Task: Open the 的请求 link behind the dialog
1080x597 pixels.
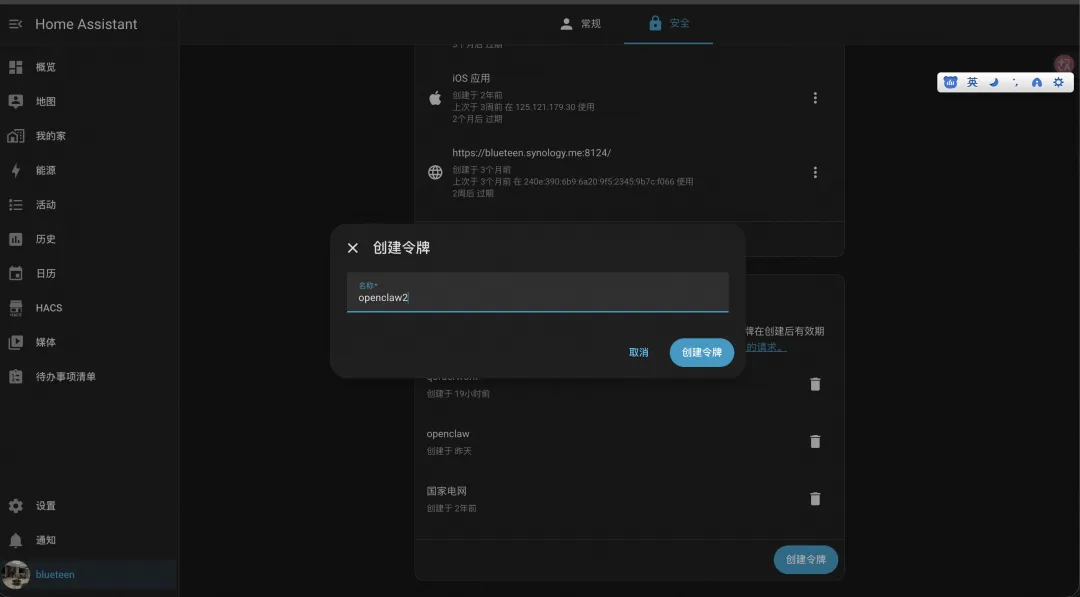Action: coord(766,347)
